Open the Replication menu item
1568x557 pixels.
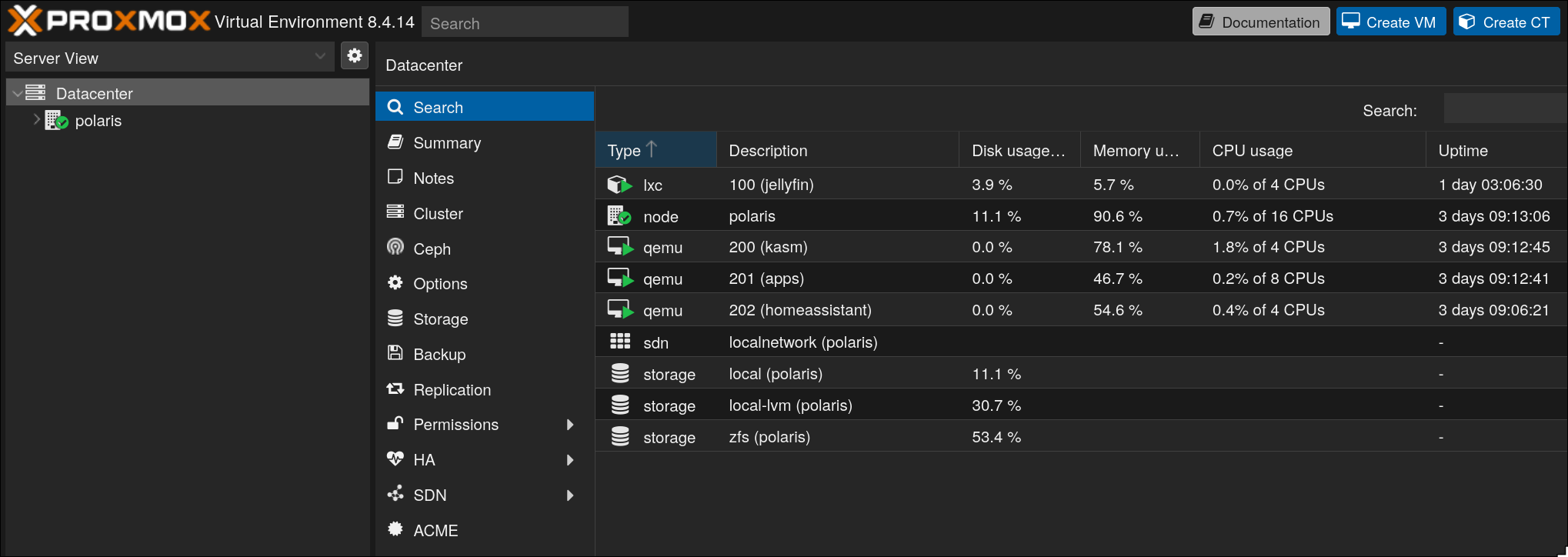[x=485, y=389]
